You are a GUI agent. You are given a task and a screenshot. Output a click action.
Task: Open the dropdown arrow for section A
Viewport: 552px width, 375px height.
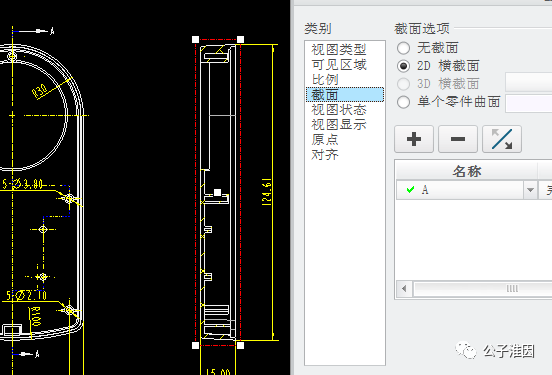point(530,190)
